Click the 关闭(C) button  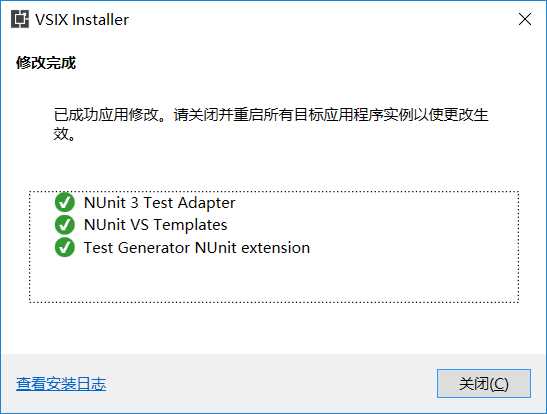click(x=484, y=383)
